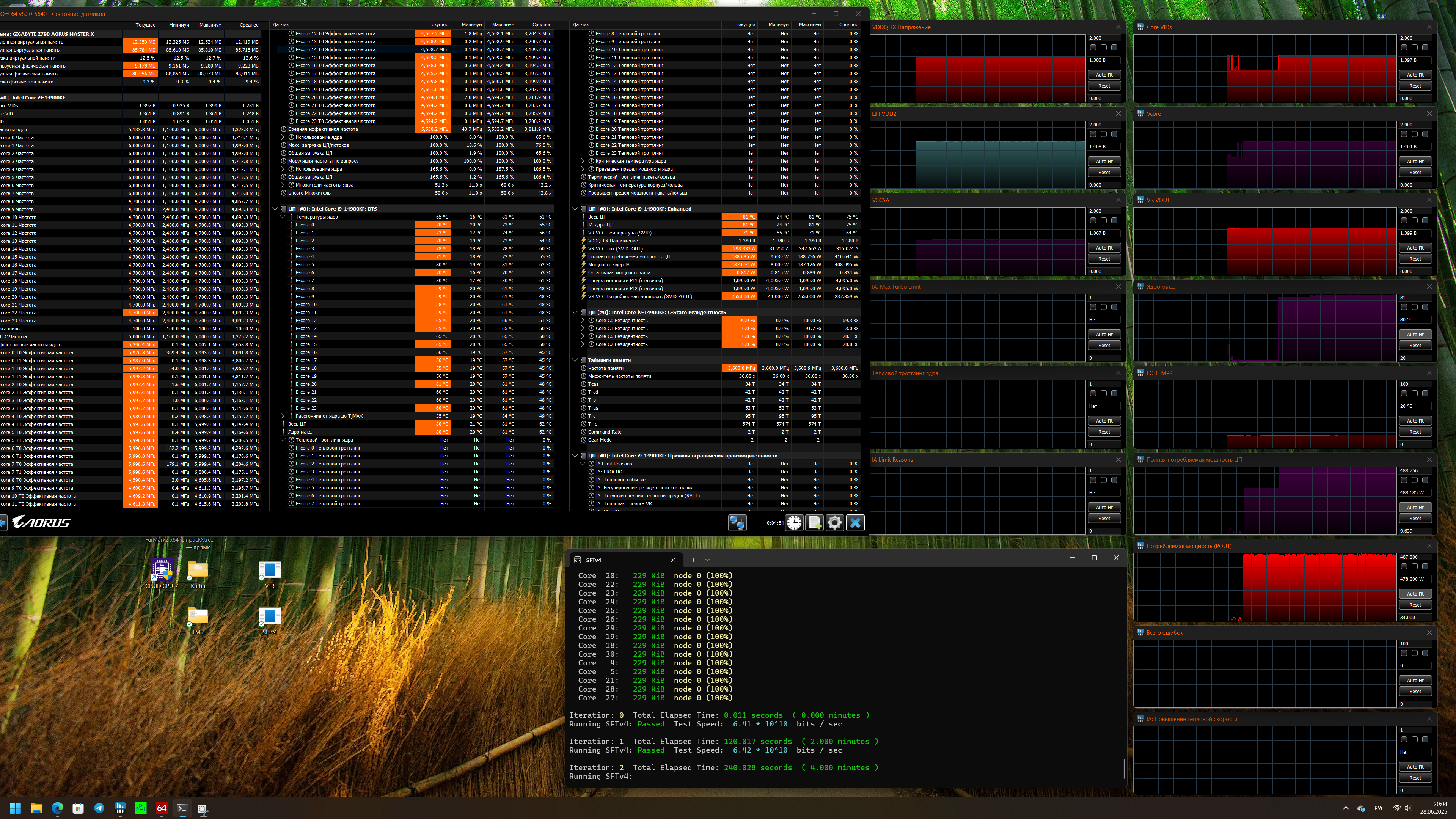Click Reset in the VCCSA graph panel
Screen dimensions: 1456x819
click(x=1104, y=259)
